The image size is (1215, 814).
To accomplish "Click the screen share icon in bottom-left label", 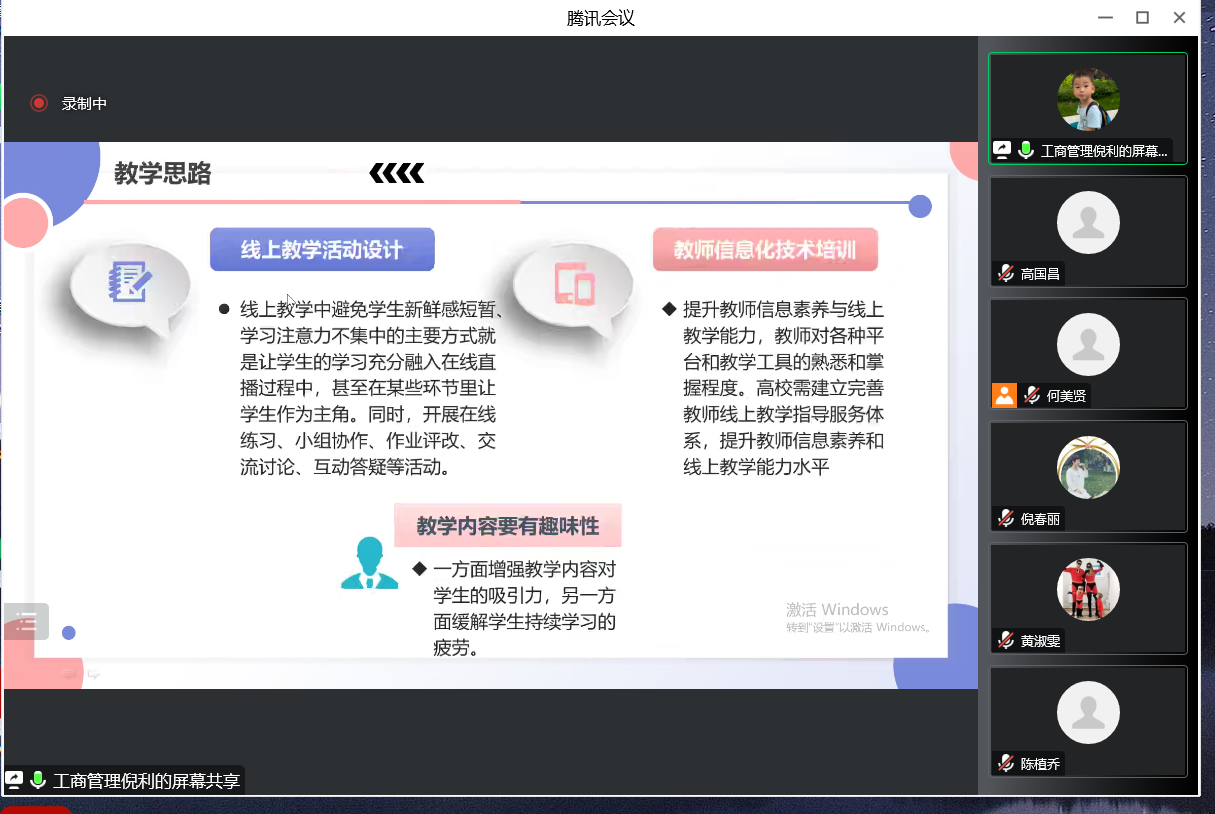I will click(15, 780).
